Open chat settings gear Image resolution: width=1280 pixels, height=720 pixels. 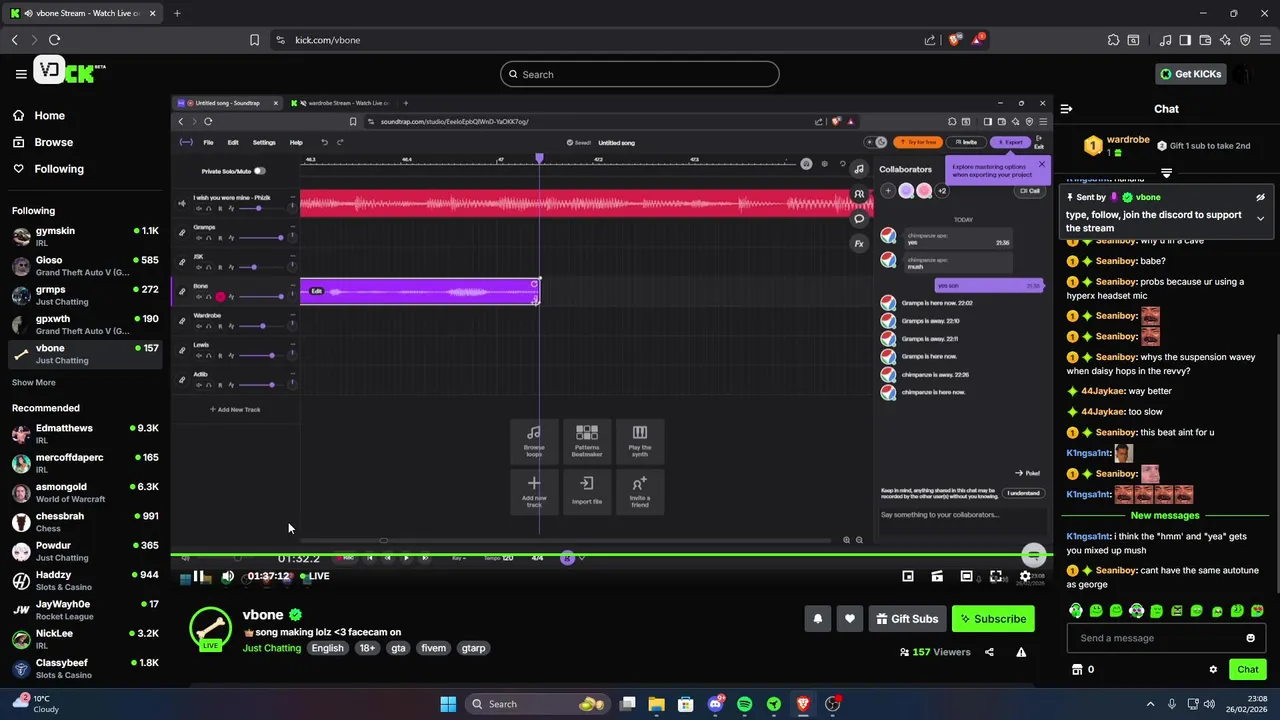click(x=1213, y=670)
